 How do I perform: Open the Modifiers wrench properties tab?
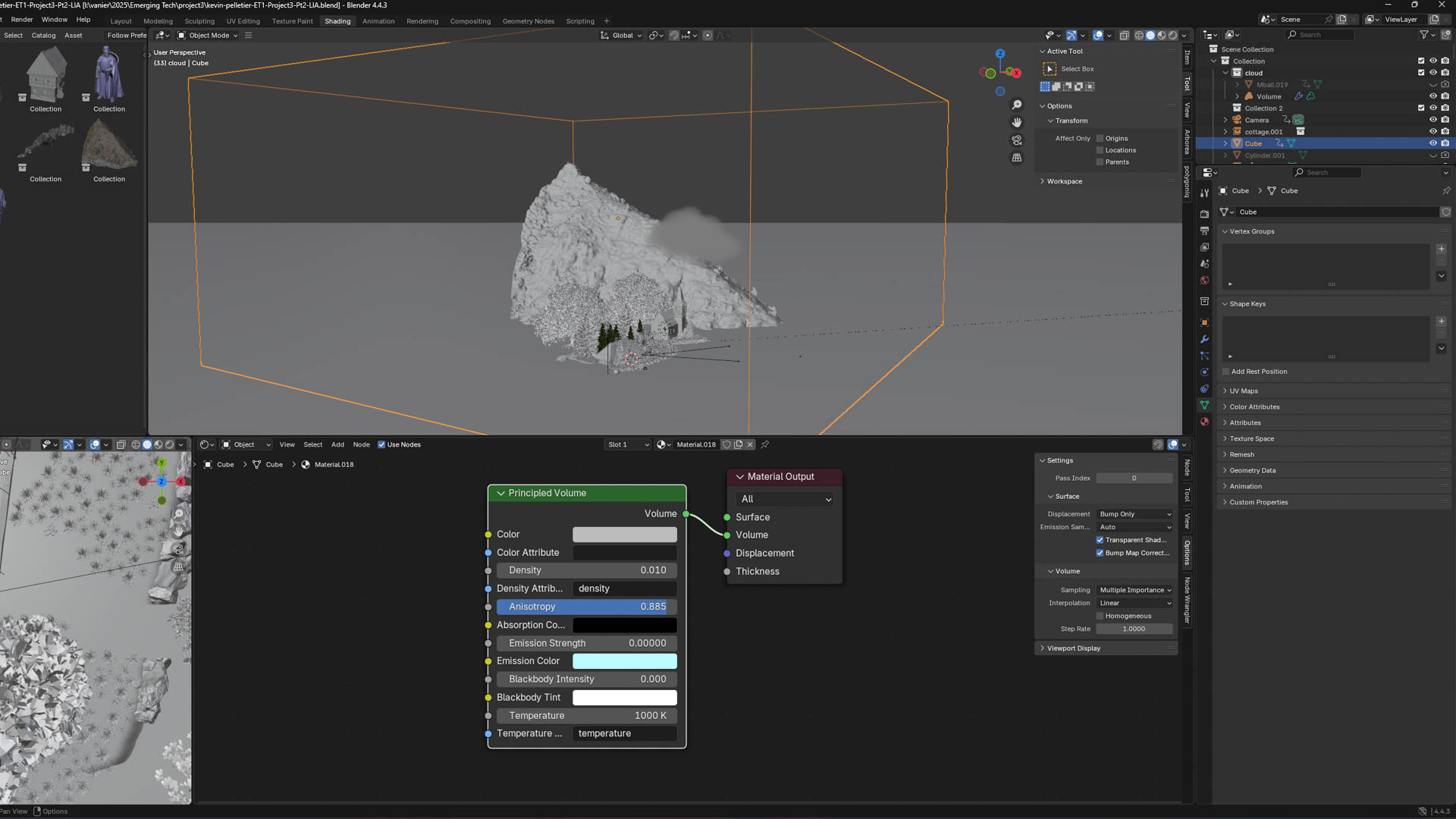(1204, 339)
